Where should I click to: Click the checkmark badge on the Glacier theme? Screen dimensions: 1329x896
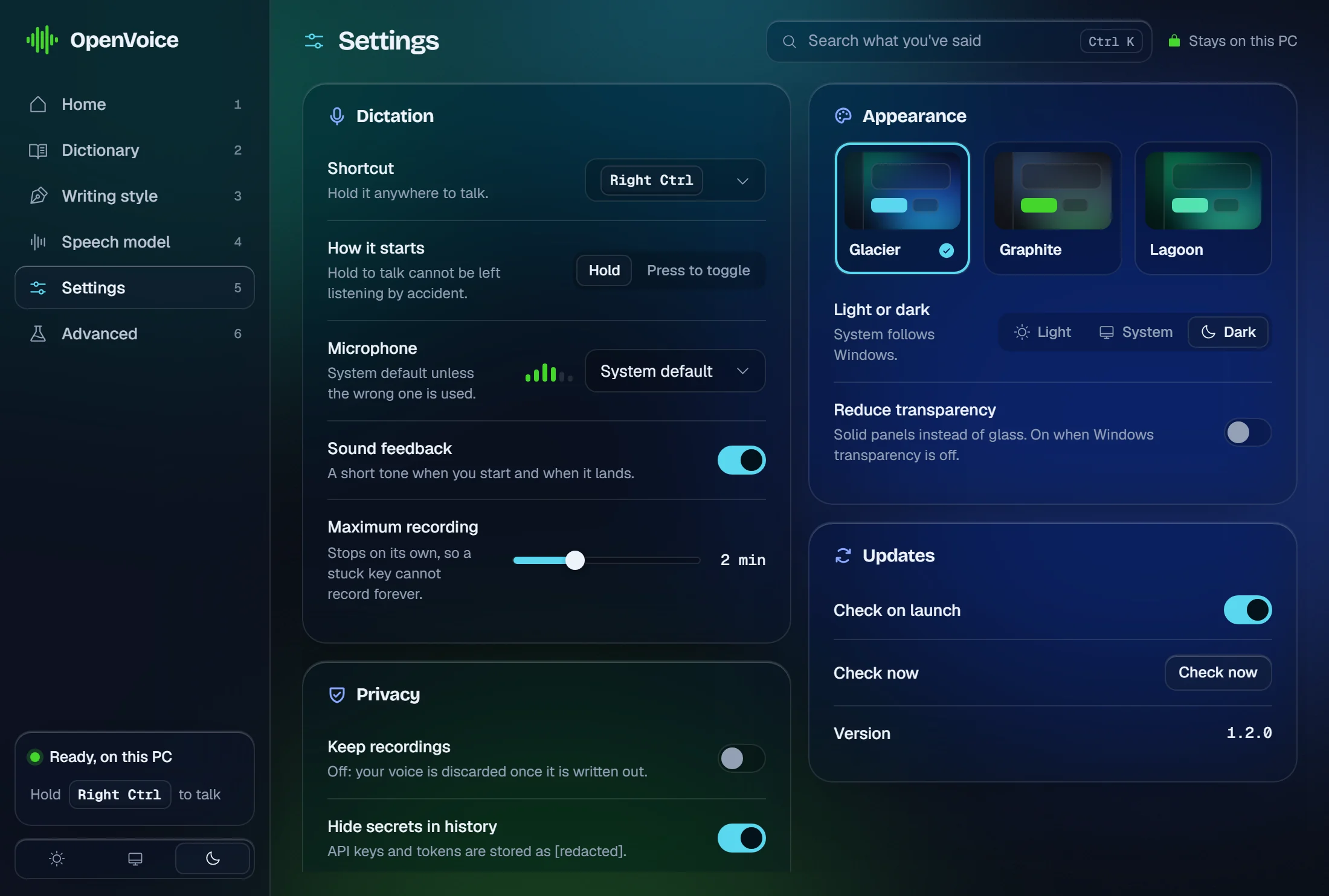point(947,251)
